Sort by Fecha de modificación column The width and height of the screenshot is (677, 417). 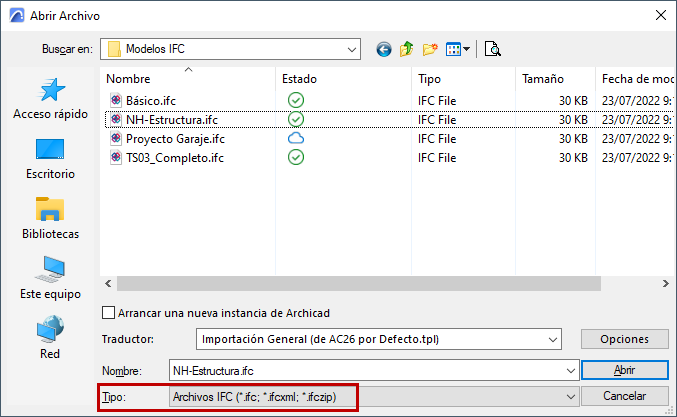(x=637, y=79)
